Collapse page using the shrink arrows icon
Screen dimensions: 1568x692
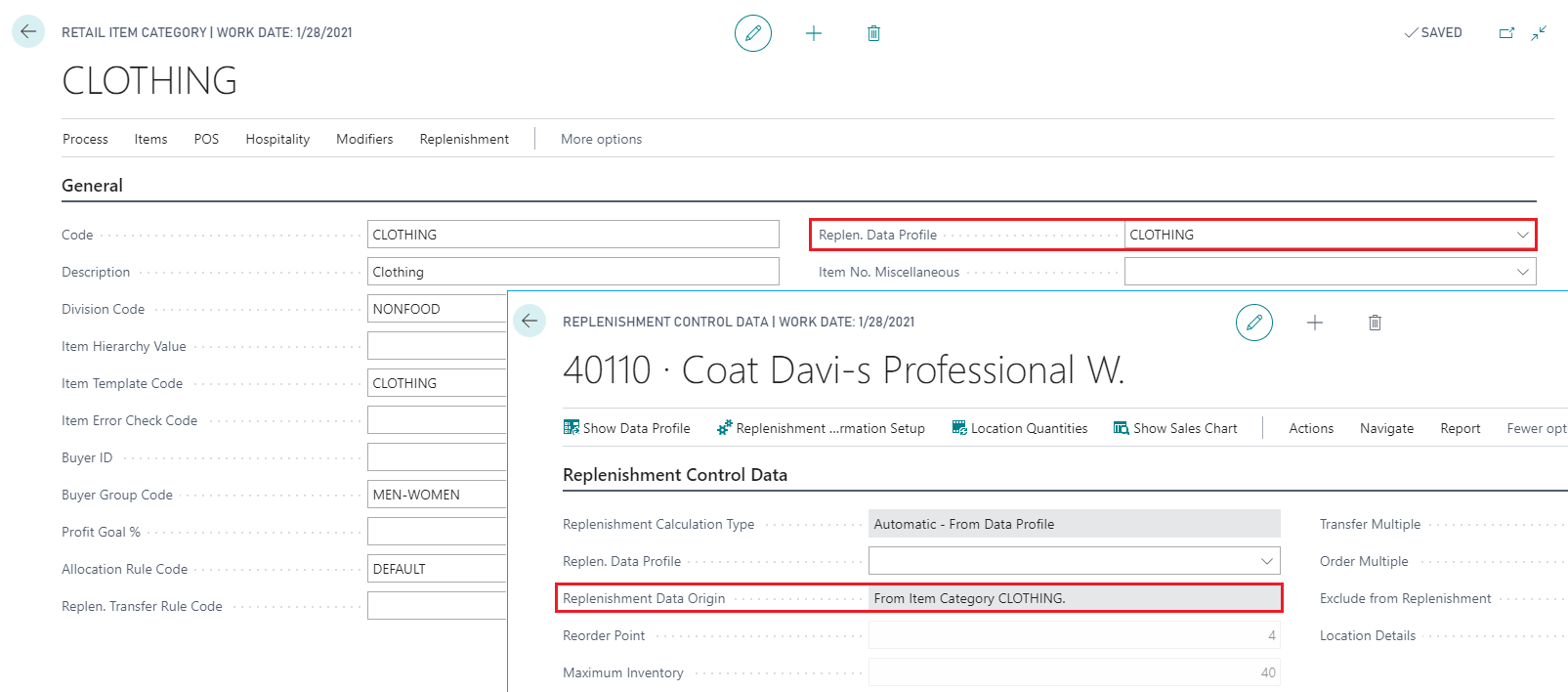click(1539, 33)
